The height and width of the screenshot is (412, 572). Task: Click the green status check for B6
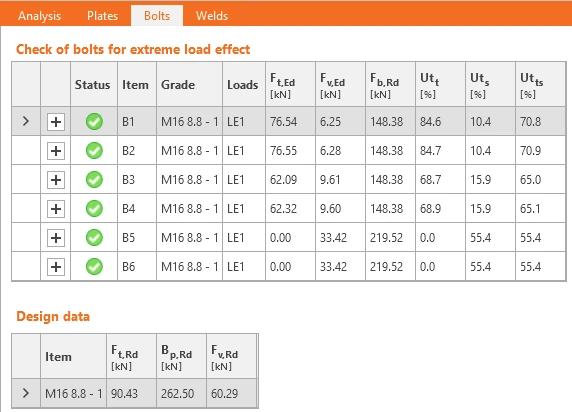(x=94, y=266)
